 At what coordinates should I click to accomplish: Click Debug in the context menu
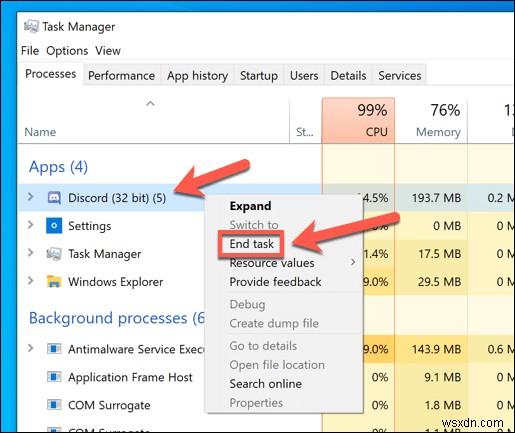247,304
